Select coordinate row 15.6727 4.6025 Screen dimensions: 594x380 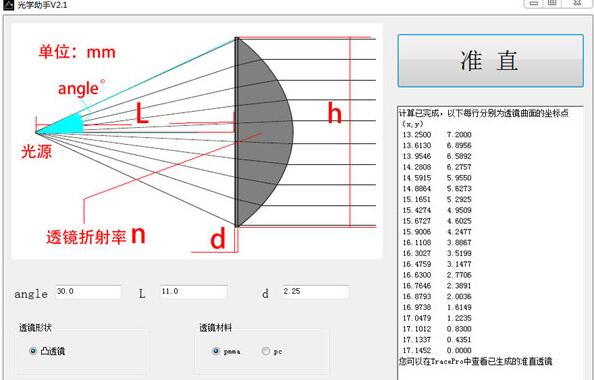coord(437,221)
